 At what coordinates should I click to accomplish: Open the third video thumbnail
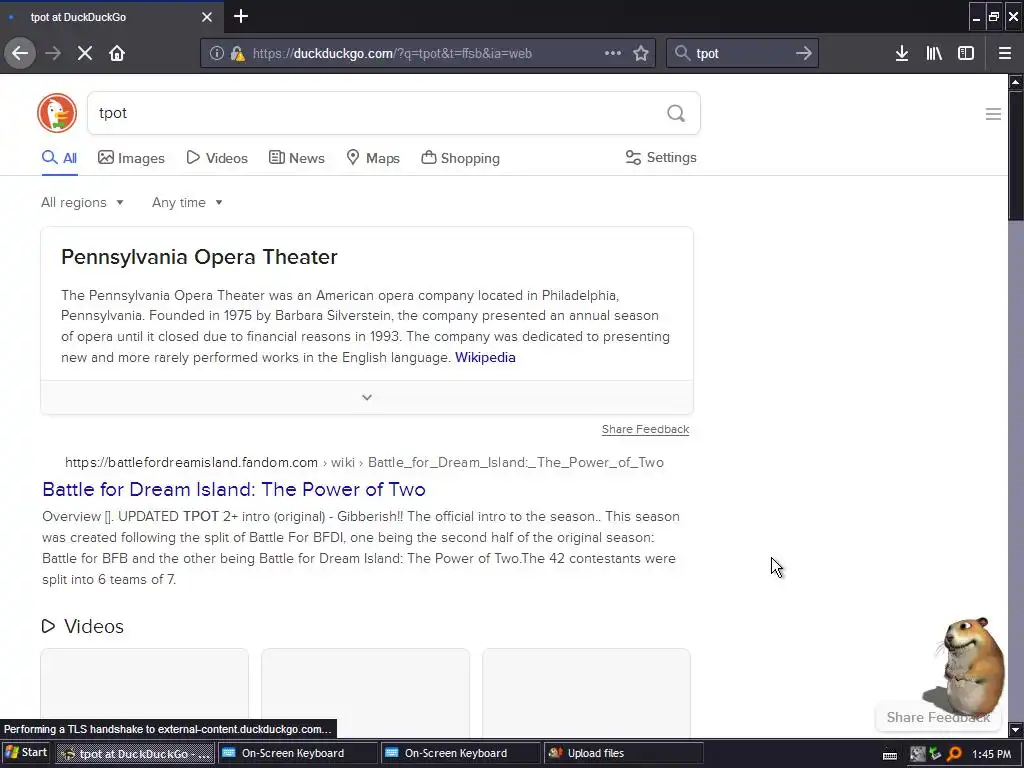[586, 692]
